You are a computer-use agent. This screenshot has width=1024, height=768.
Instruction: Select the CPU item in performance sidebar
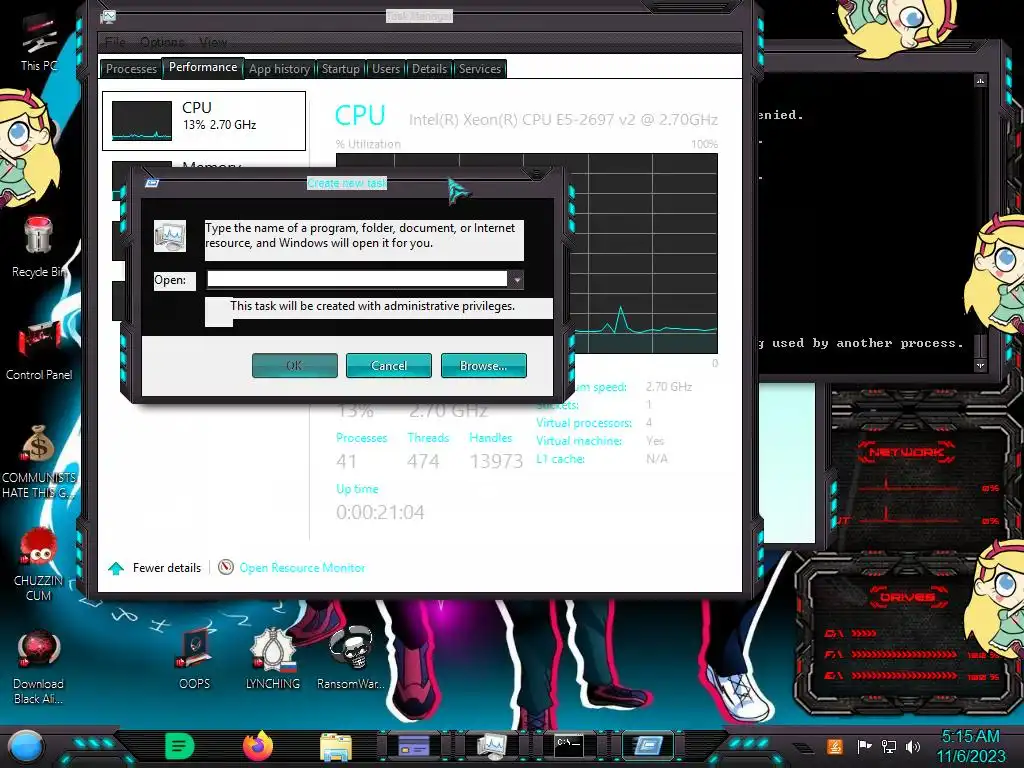pyautogui.click(x=204, y=121)
